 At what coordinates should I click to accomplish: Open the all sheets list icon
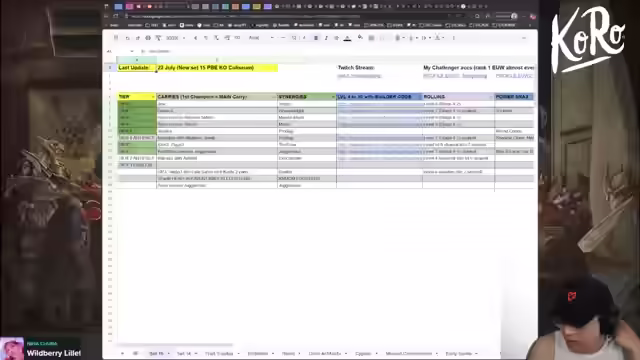coord(136,353)
